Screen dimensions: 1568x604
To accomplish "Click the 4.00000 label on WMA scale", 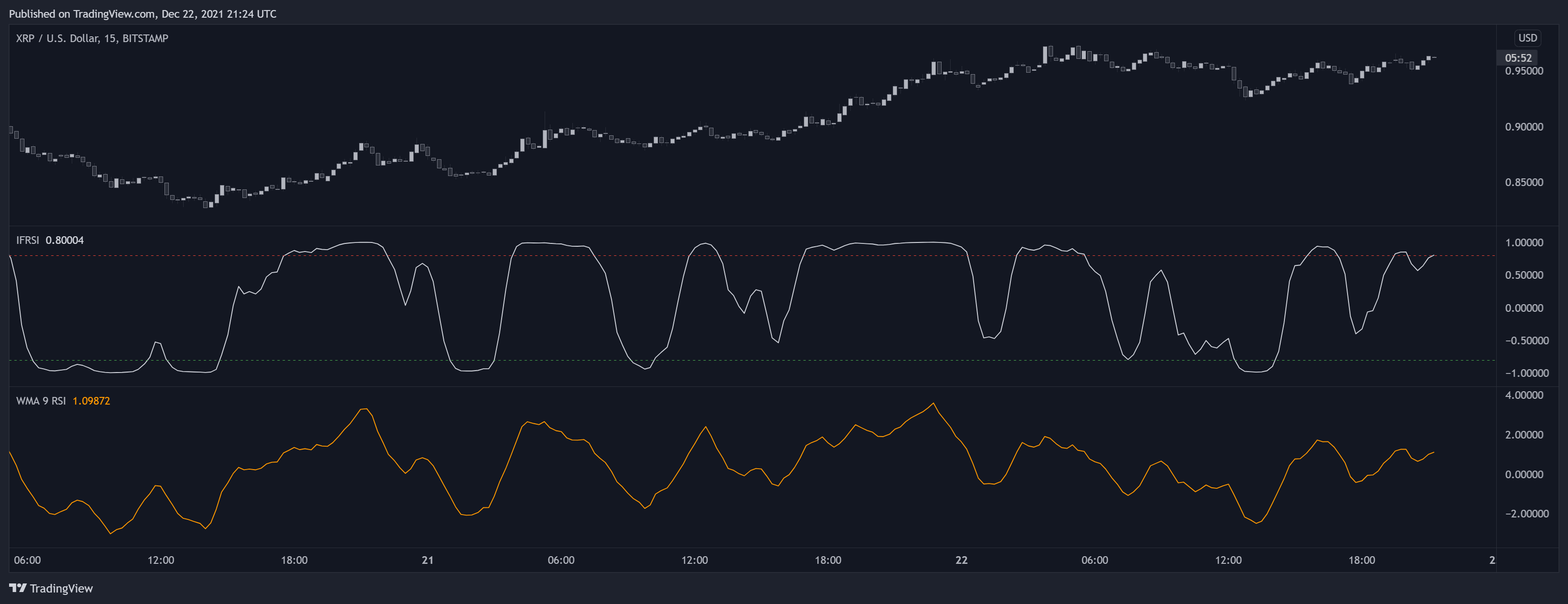I will 1524,395.
